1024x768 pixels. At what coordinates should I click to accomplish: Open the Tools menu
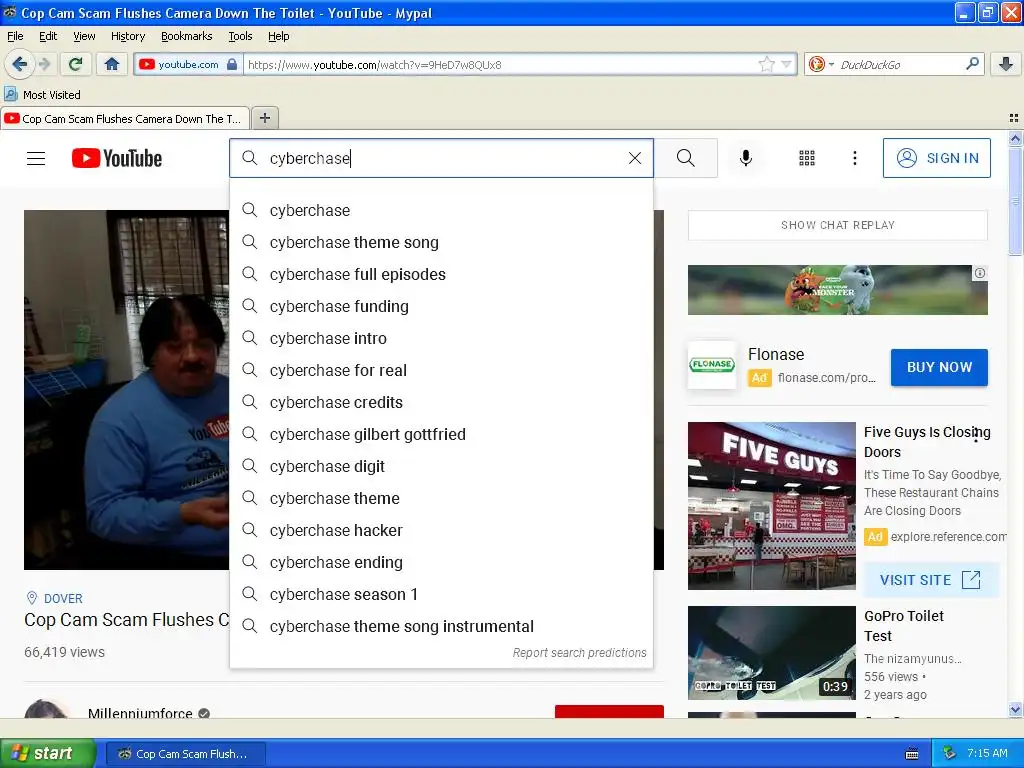240,36
